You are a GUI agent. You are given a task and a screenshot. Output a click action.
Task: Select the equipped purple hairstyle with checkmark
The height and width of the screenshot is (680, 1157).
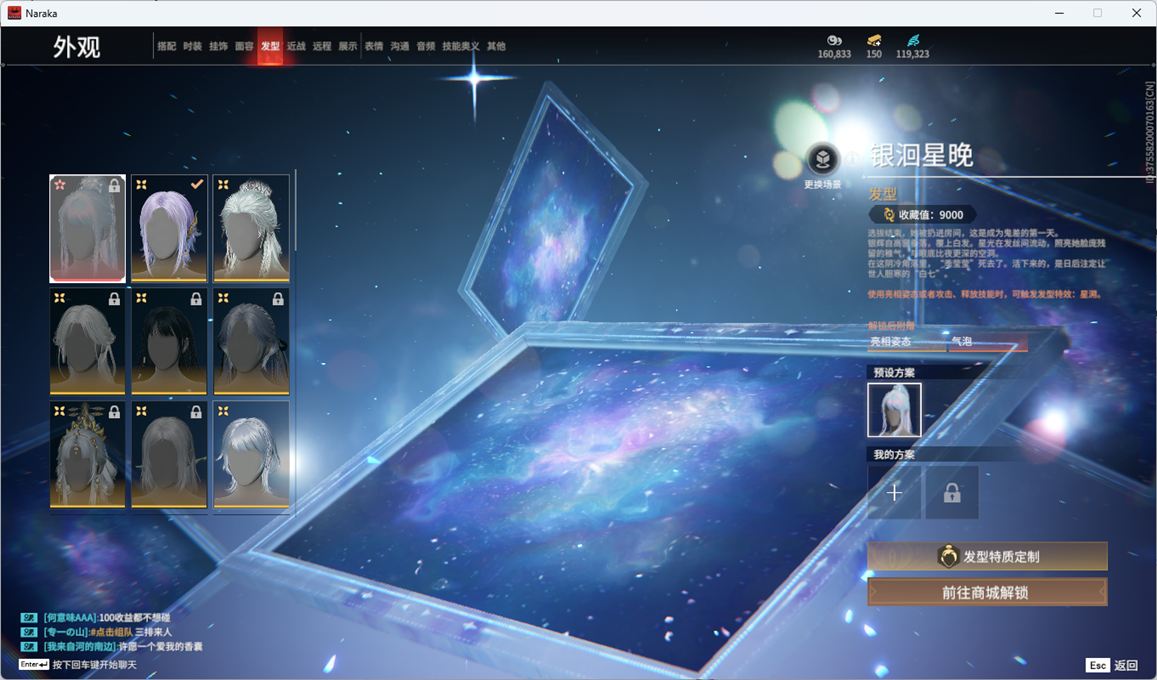[169, 229]
